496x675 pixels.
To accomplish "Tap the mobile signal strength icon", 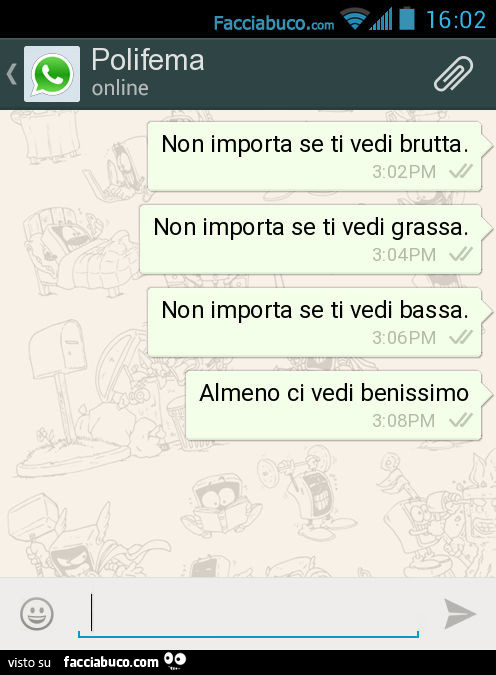I will 381,19.
